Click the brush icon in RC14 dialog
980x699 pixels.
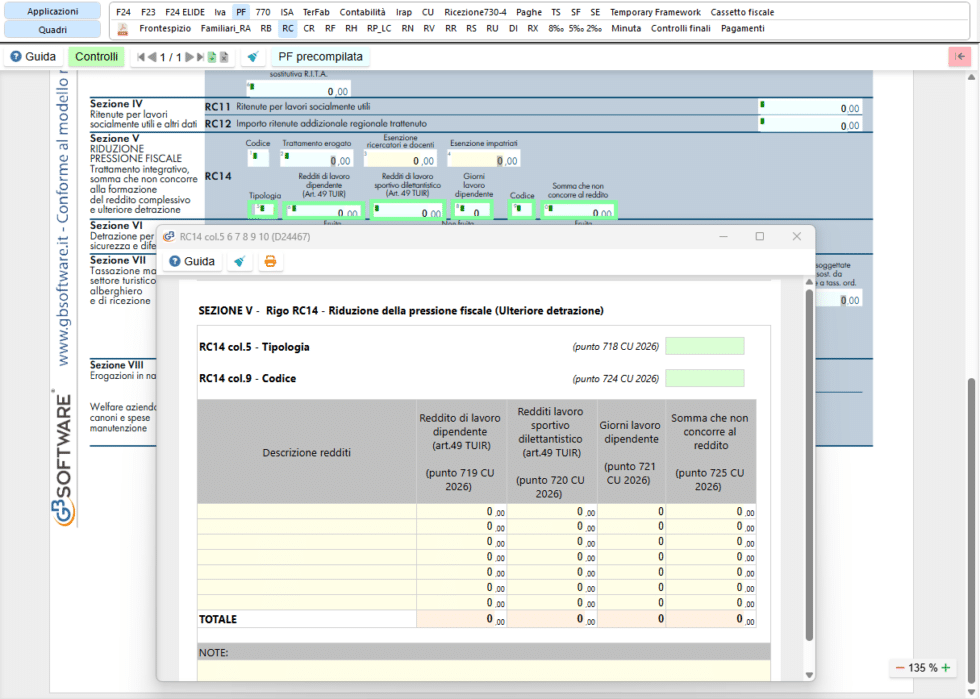[x=239, y=261]
